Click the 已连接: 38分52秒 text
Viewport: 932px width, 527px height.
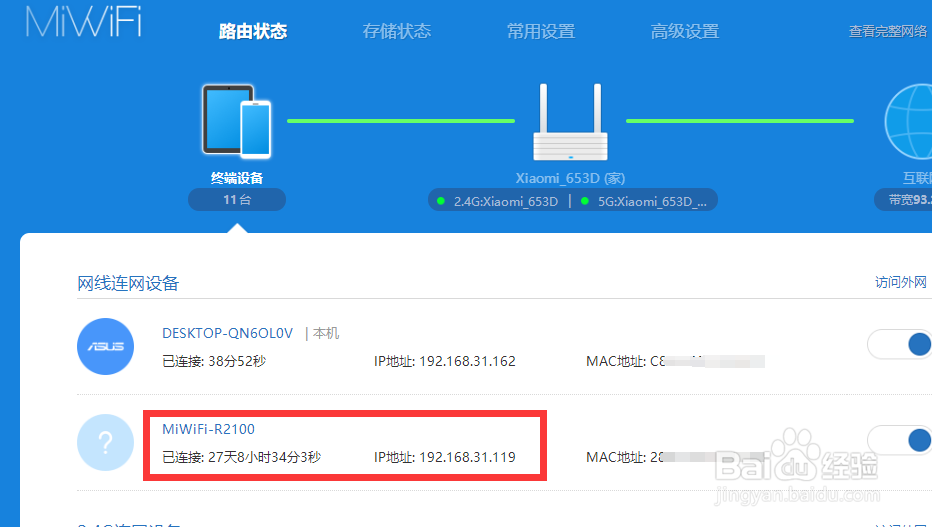point(214,361)
